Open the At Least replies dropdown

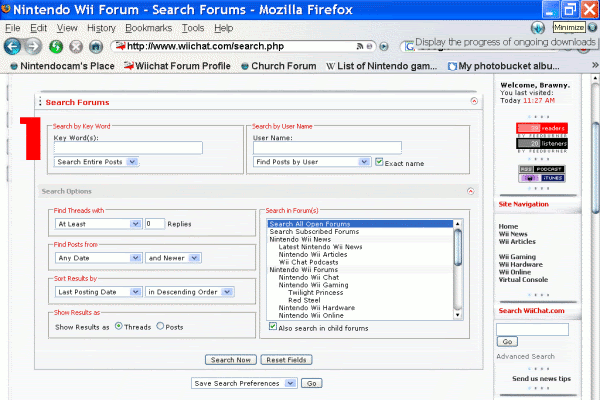tap(99, 224)
